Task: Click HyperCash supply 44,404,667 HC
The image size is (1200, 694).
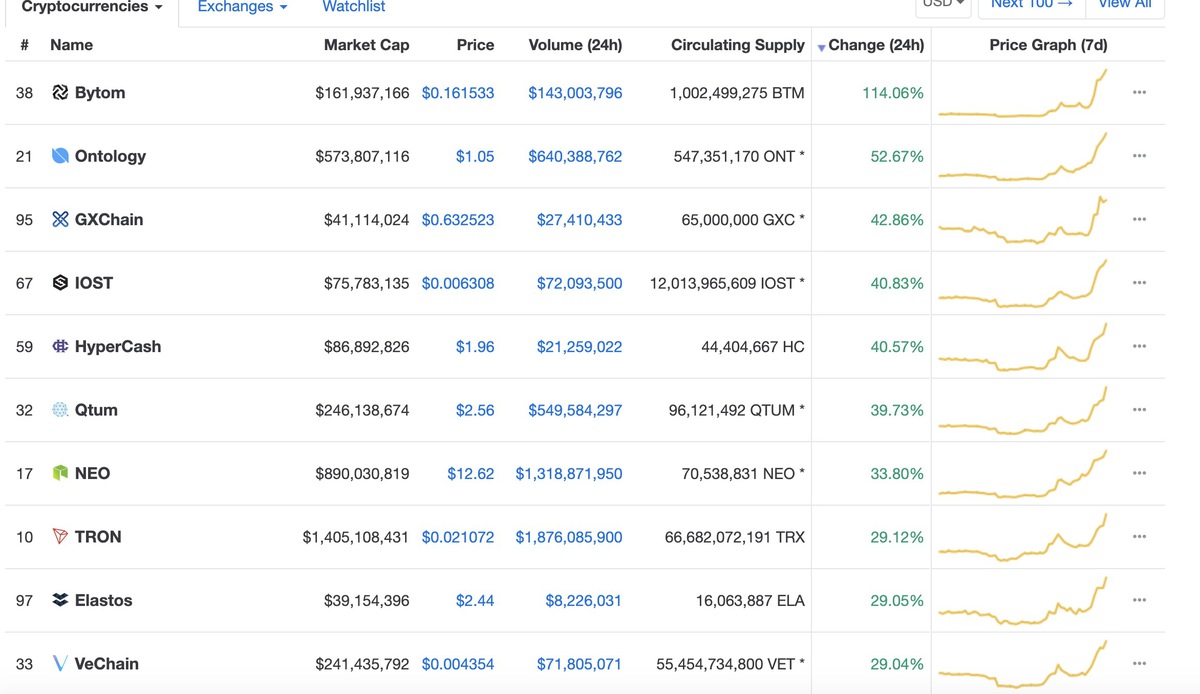Action: point(753,347)
